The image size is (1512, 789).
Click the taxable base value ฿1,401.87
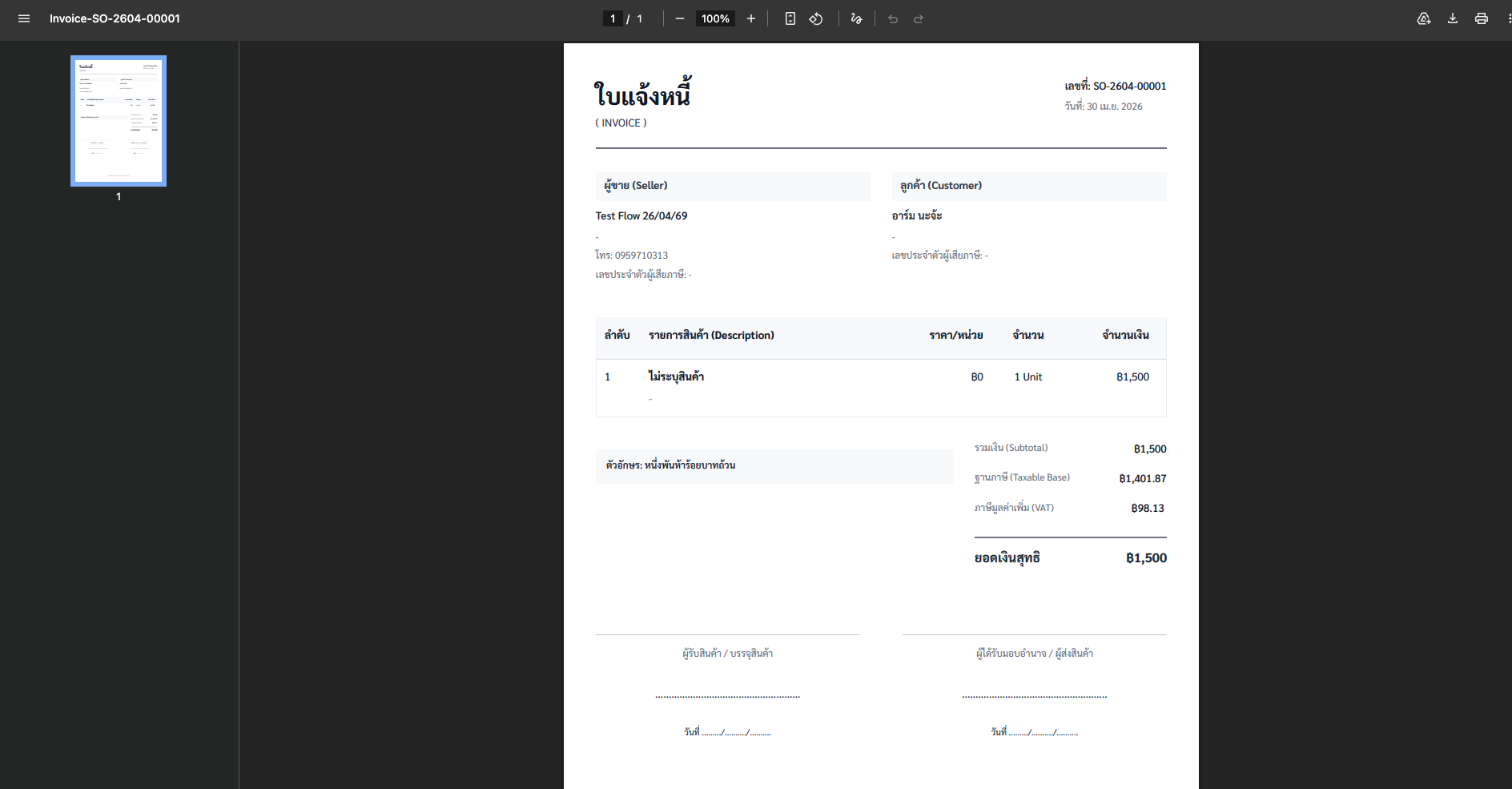pyautogui.click(x=1143, y=478)
